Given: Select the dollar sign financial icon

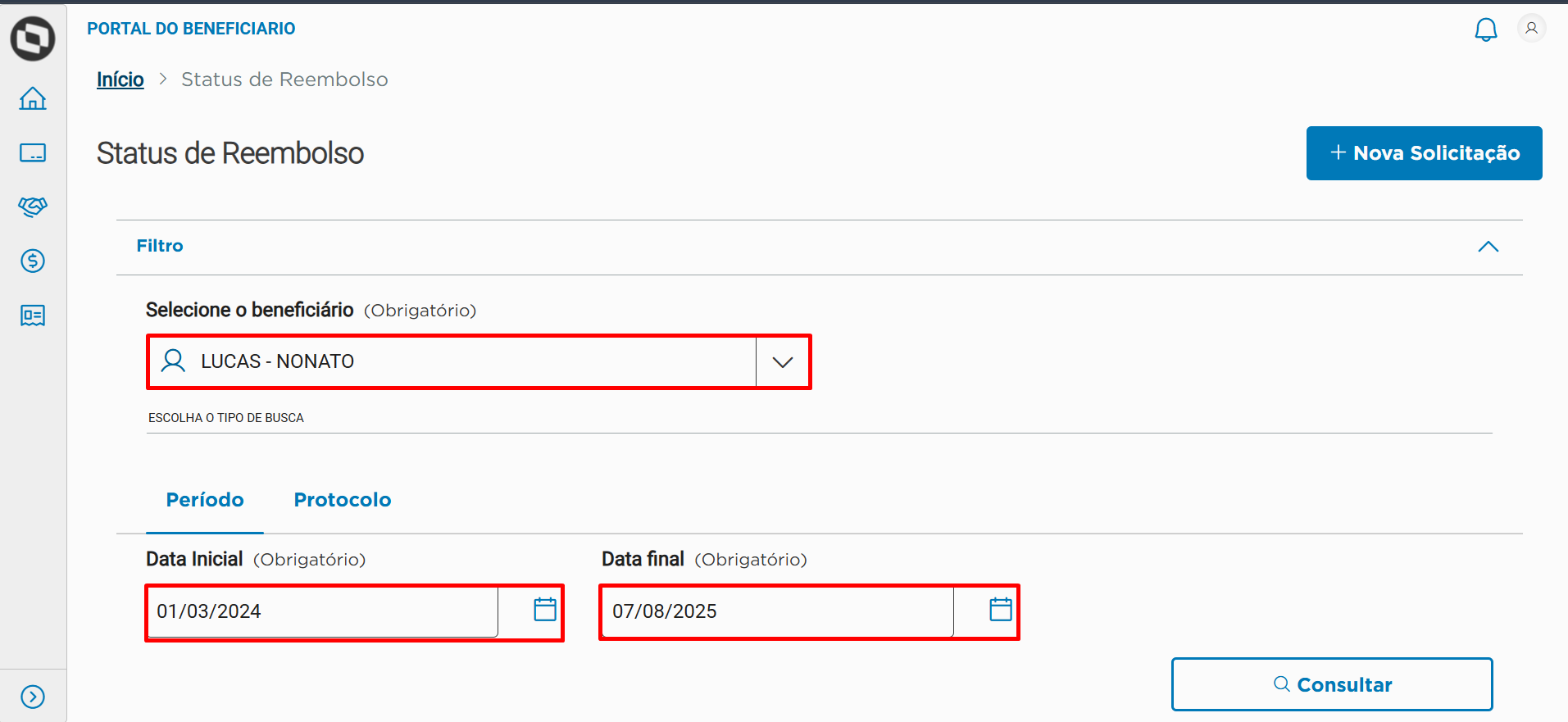Looking at the screenshot, I should coord(33,261).
